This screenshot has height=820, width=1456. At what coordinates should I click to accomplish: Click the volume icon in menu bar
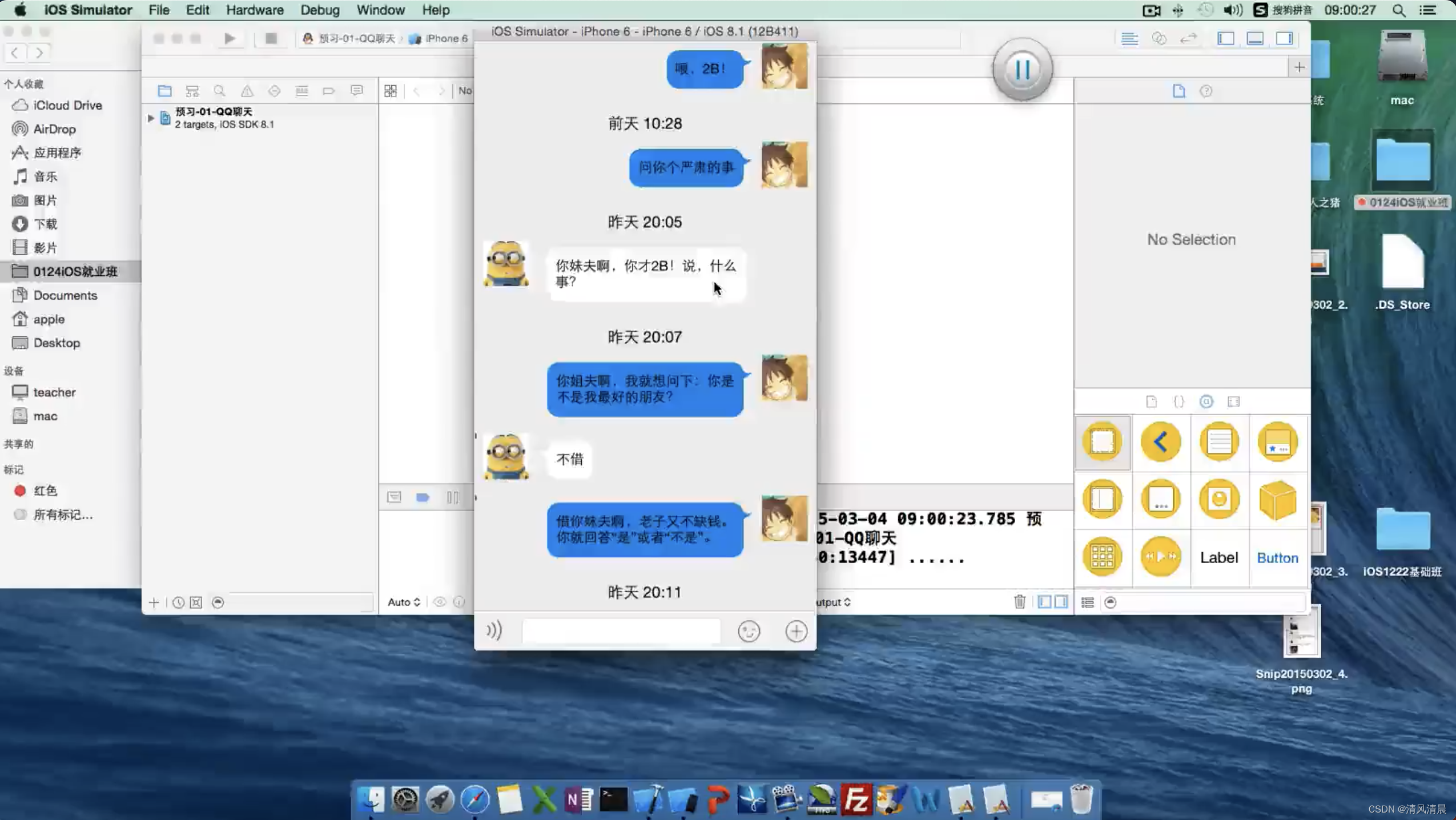tap(1232, 10)
